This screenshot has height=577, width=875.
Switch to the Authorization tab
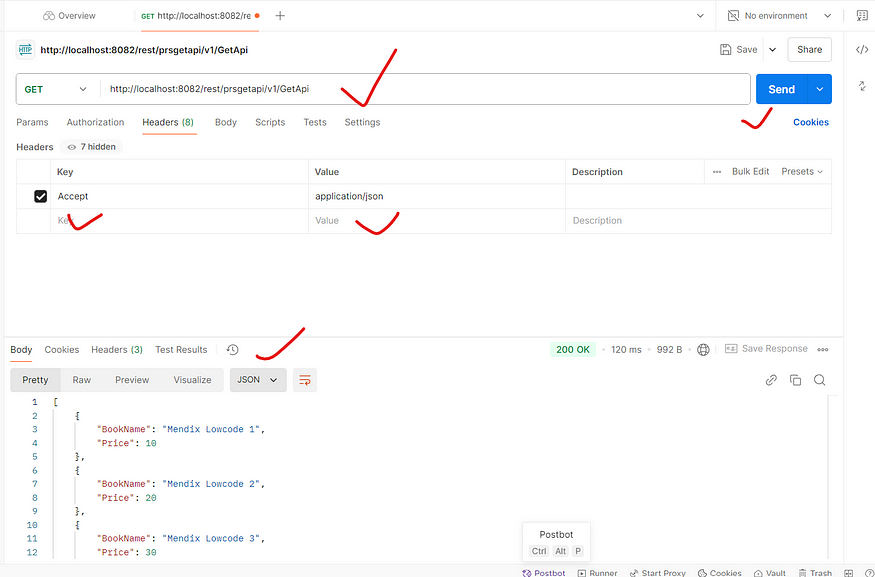[x=95, y=122]
